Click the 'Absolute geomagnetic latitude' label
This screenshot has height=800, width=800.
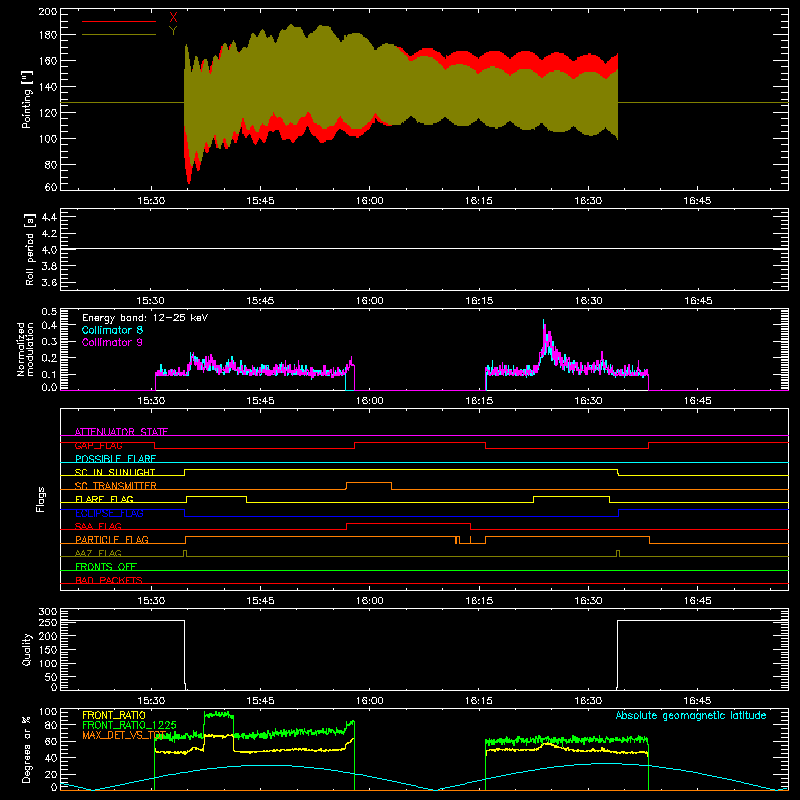point(691,716)
